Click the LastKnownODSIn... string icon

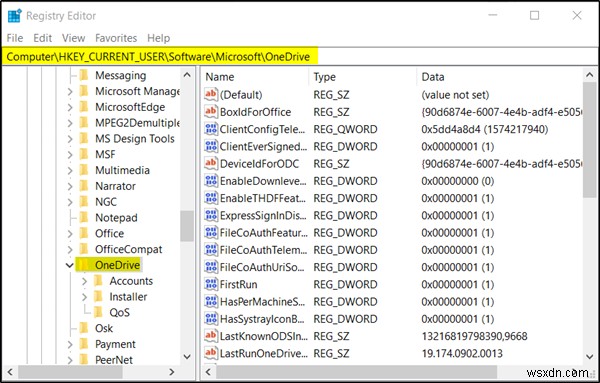tap(211, 335)
